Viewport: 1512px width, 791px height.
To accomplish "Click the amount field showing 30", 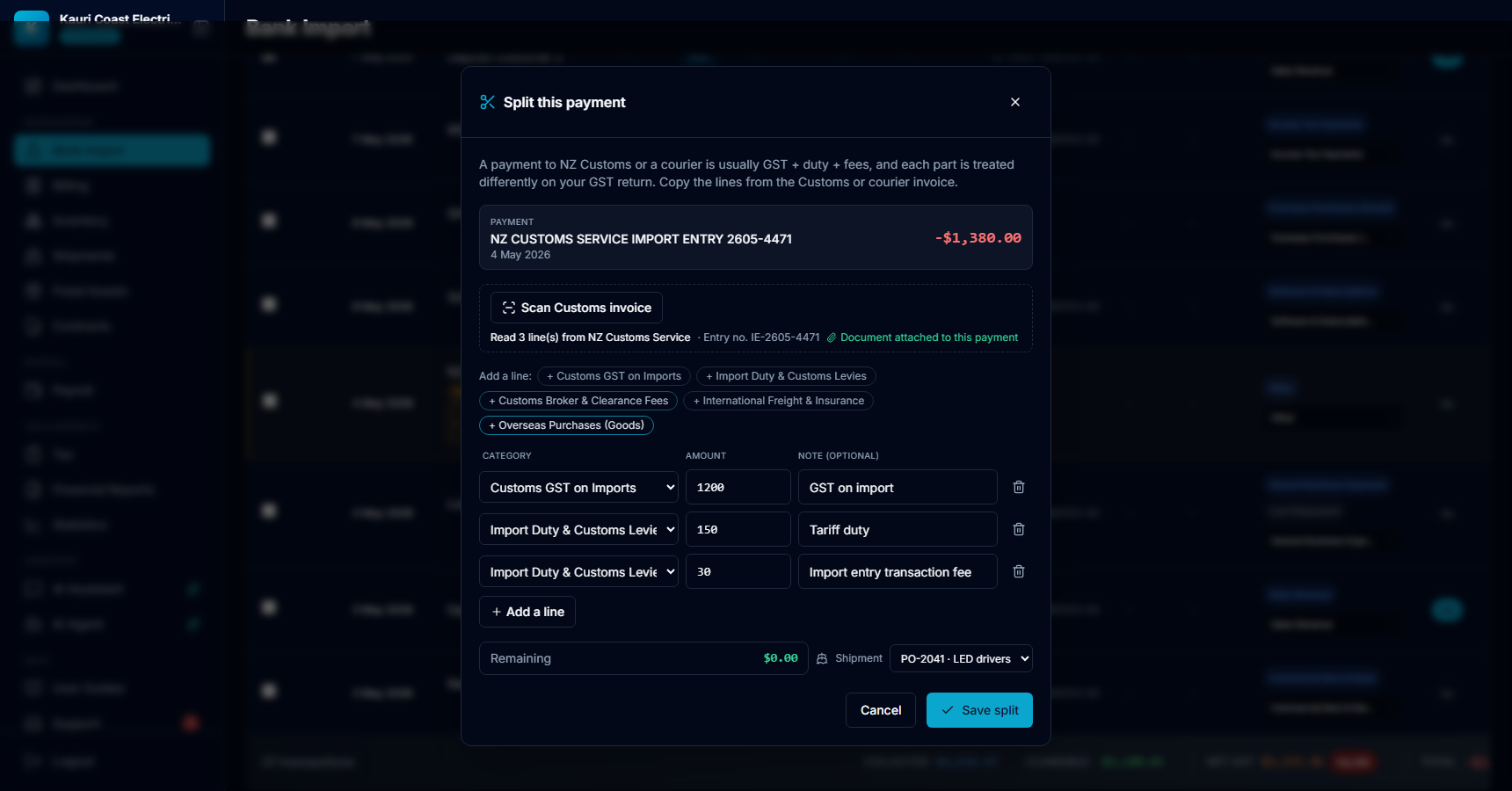I will pyautogui.click(x=738, y=571).
